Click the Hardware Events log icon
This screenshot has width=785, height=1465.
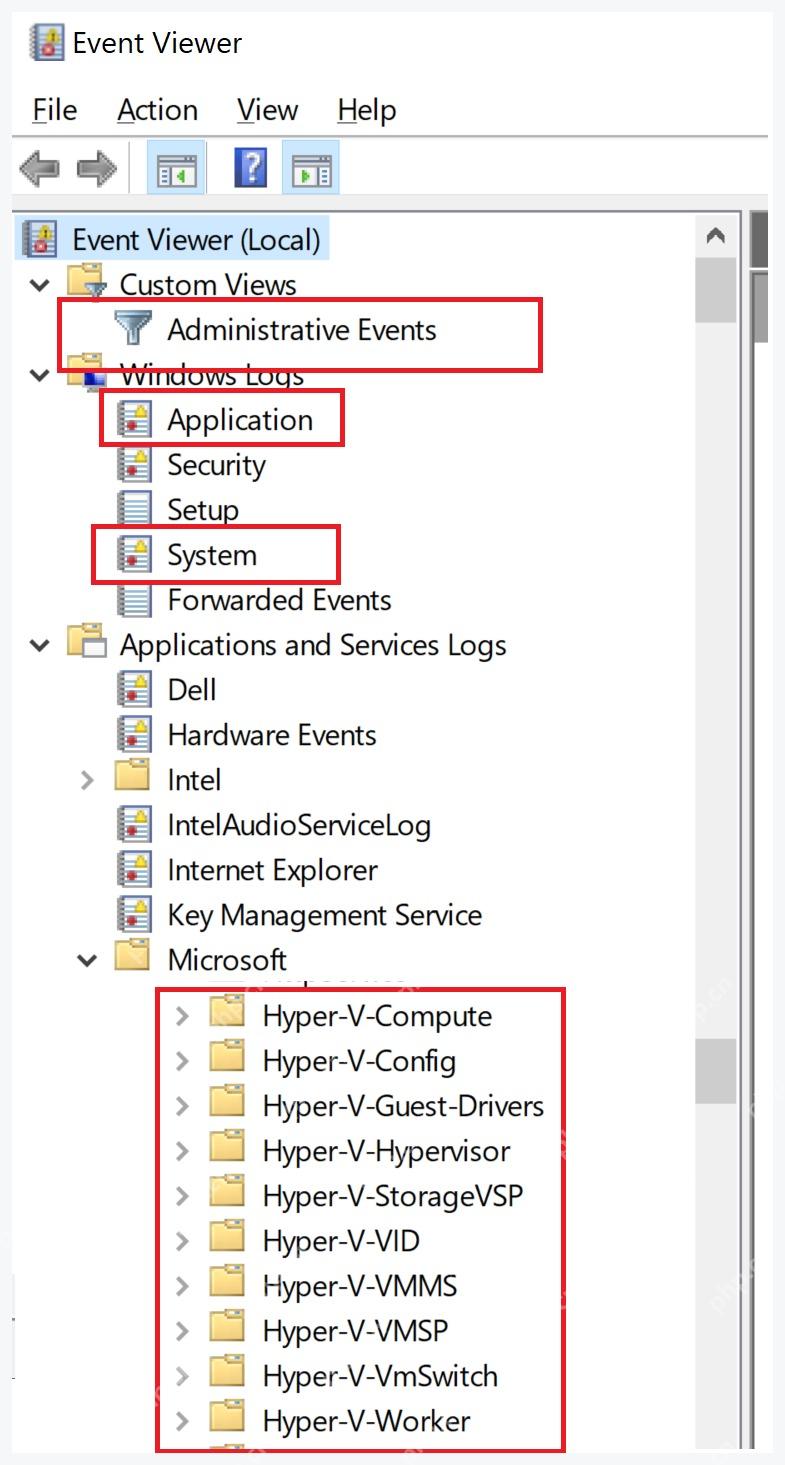(x=134, y=734)
